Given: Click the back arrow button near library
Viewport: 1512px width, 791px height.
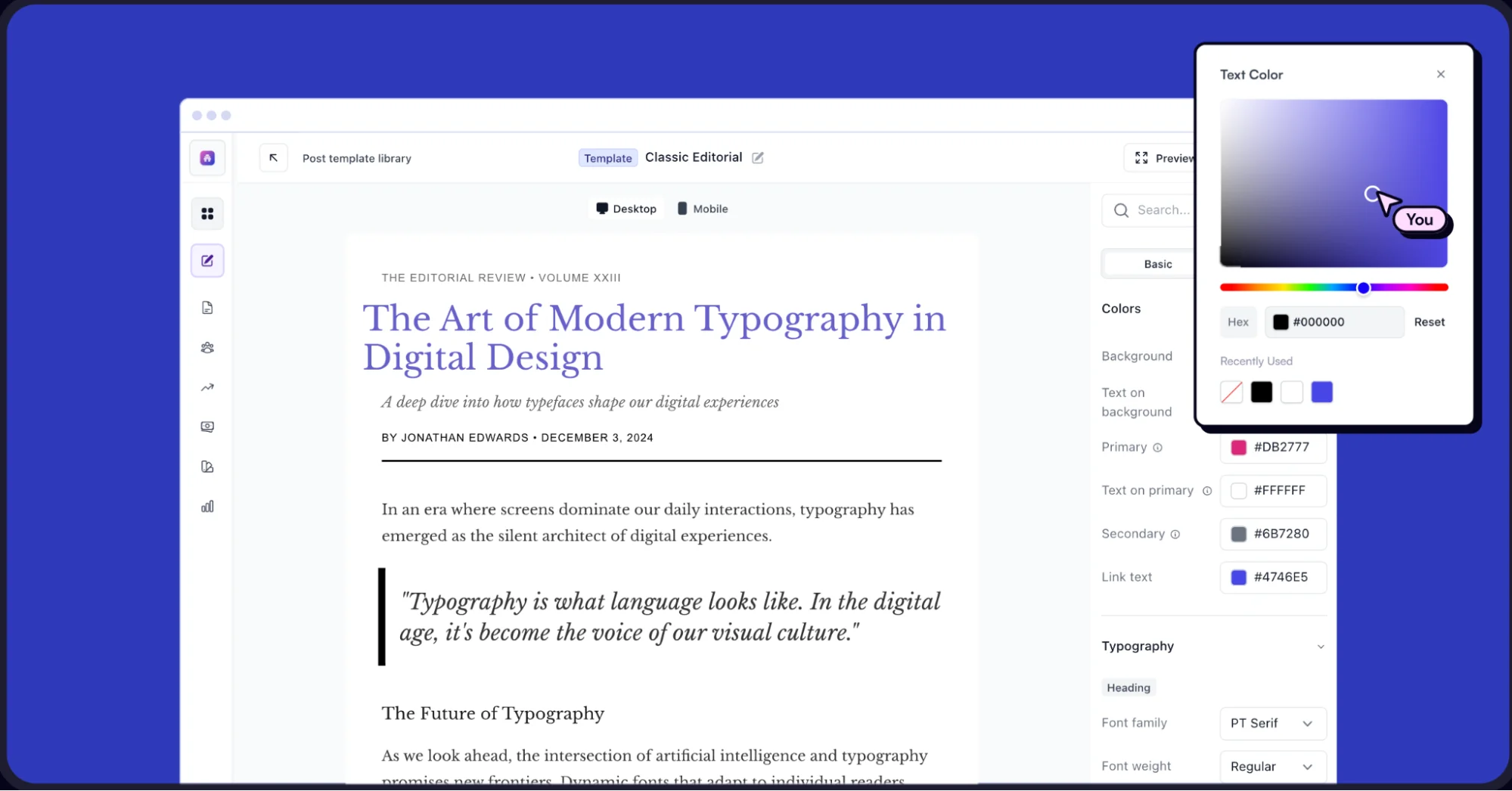Looking at the screenshot, I should click(274, 158).
